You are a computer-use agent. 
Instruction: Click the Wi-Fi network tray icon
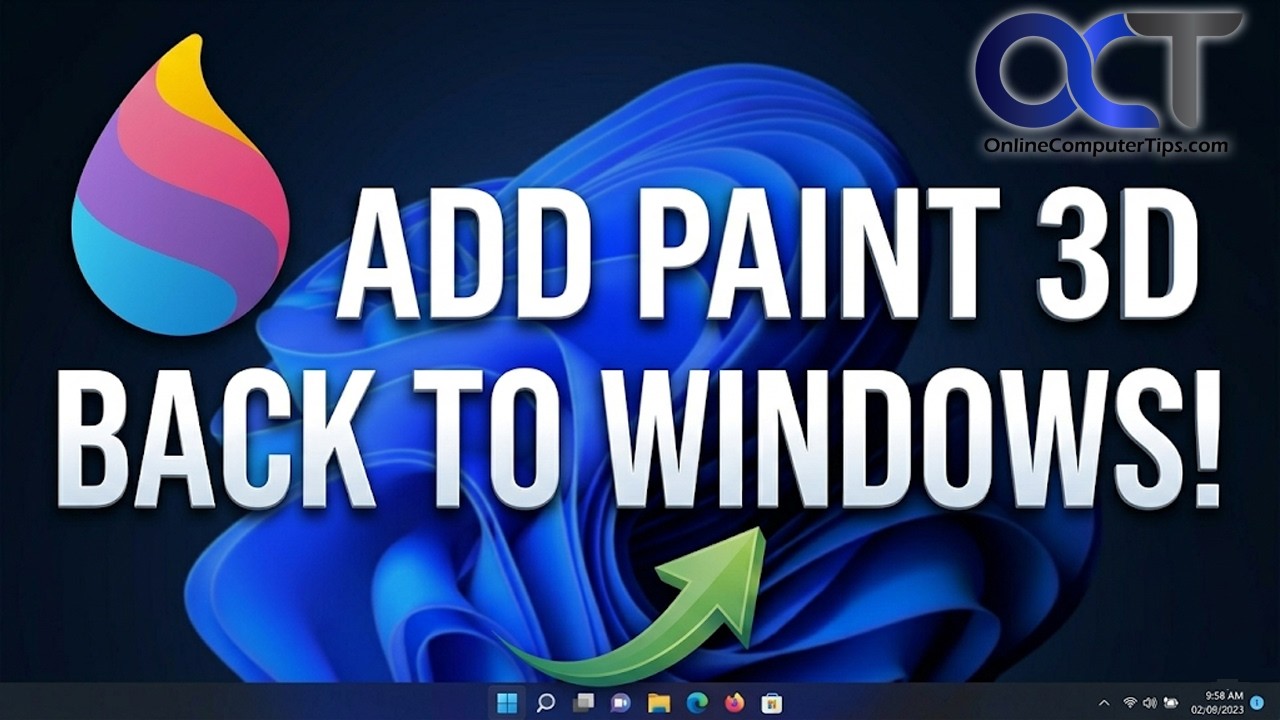(x=1130, y=703)
